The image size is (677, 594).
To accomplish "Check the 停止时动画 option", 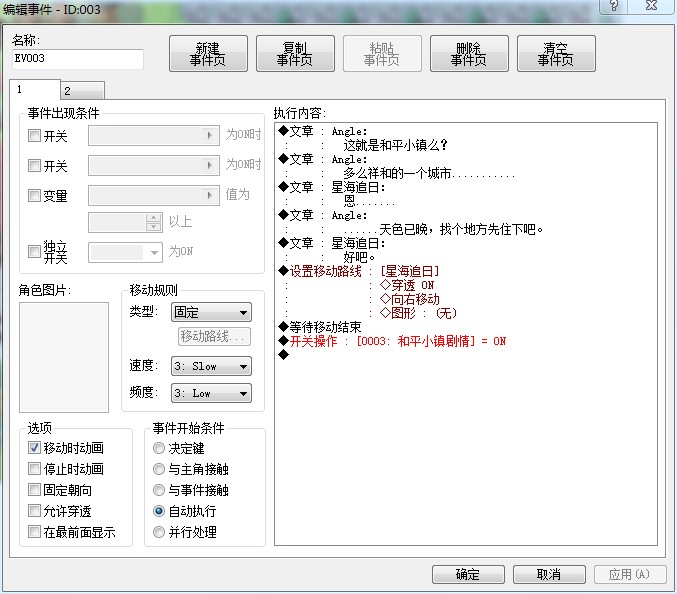I will click(x=34, y=468).
